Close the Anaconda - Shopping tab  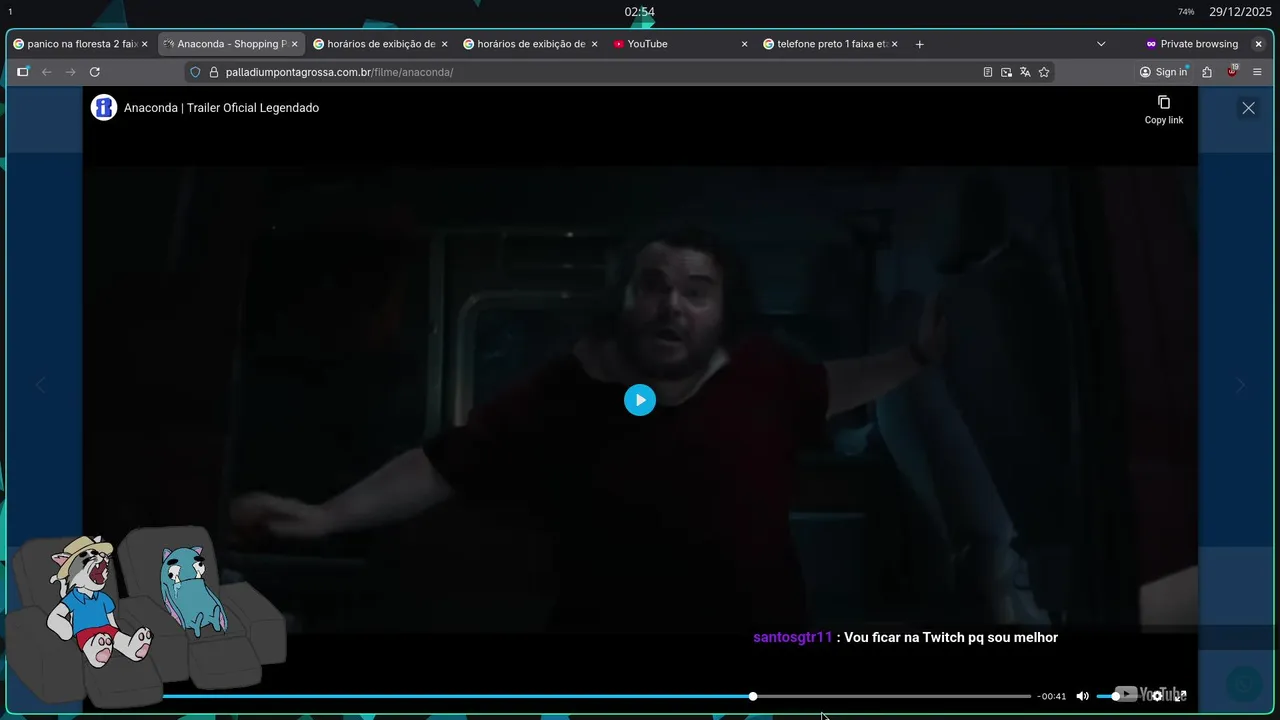(x=294, y=44)
